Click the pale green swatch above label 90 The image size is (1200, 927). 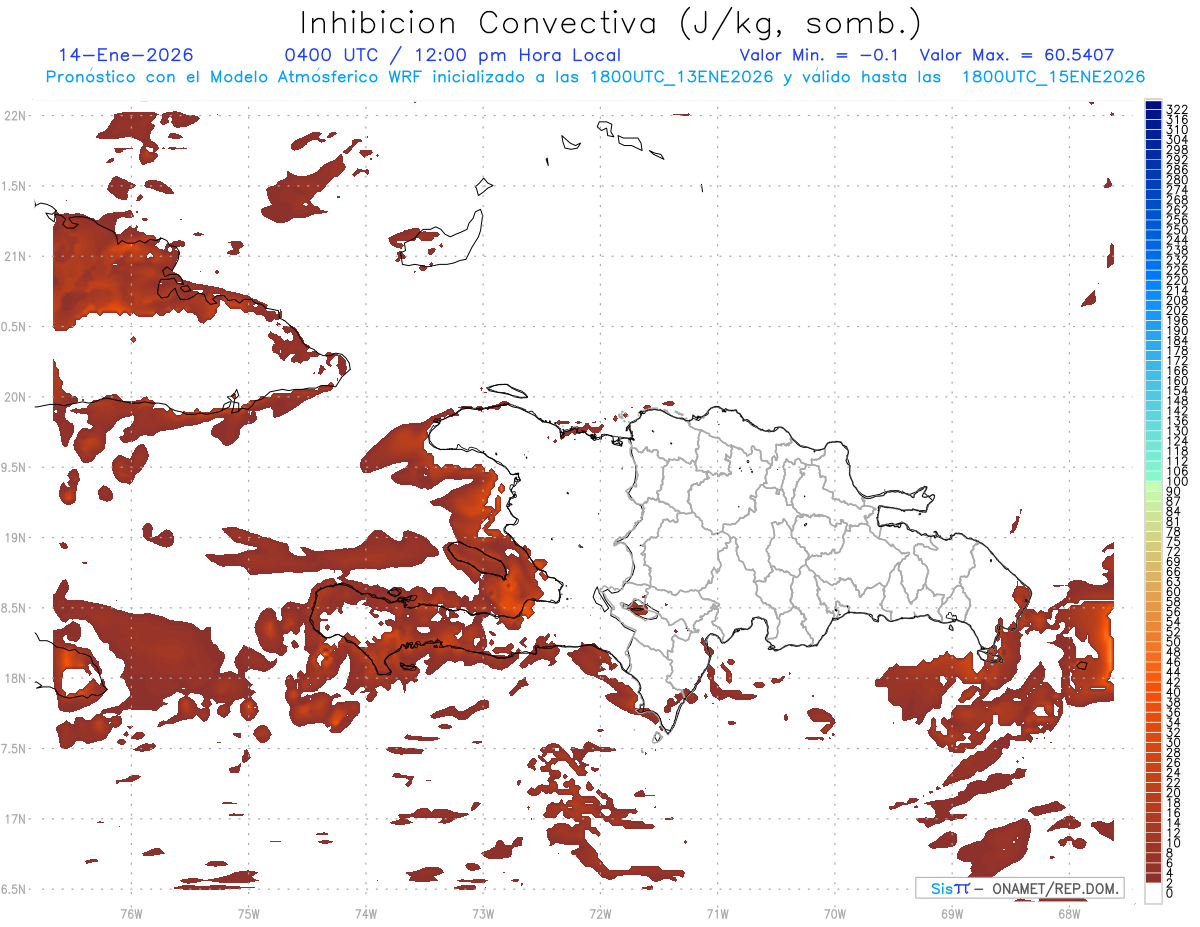click(1153, 486)
